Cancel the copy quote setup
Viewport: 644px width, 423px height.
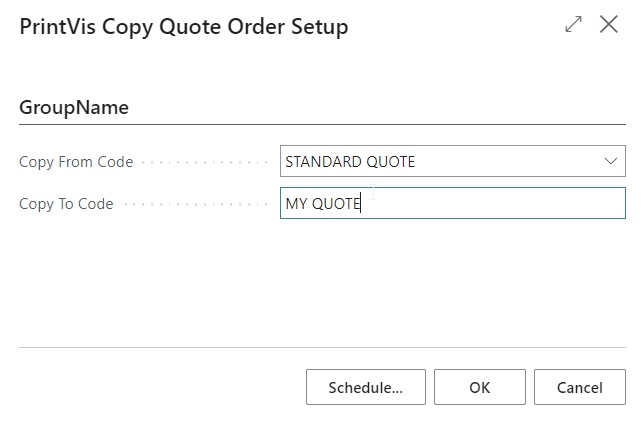click(x=580, y=387)
